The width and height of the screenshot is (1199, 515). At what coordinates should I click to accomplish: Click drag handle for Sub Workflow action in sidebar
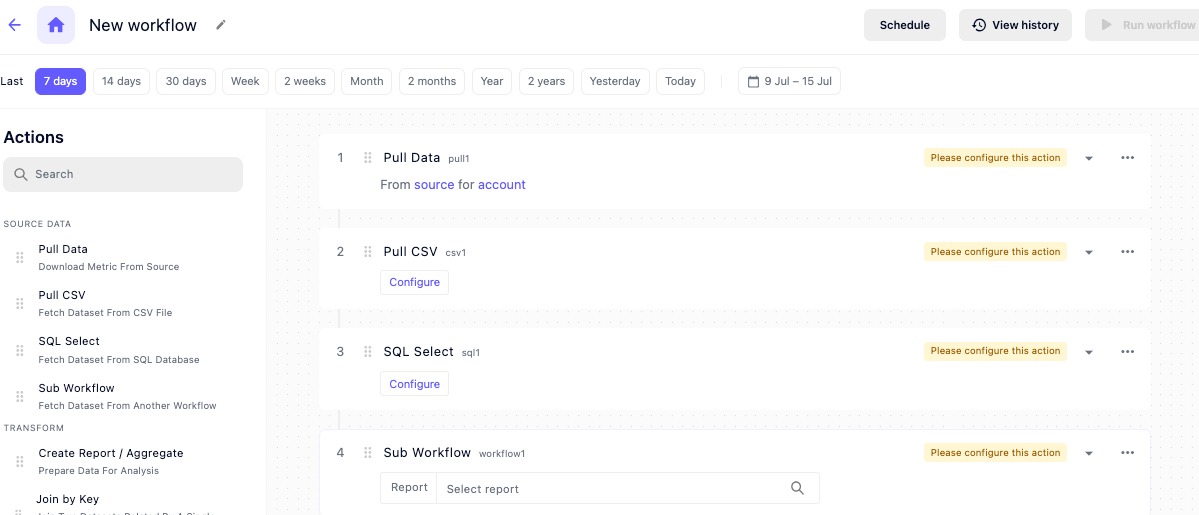click(19, 396)
